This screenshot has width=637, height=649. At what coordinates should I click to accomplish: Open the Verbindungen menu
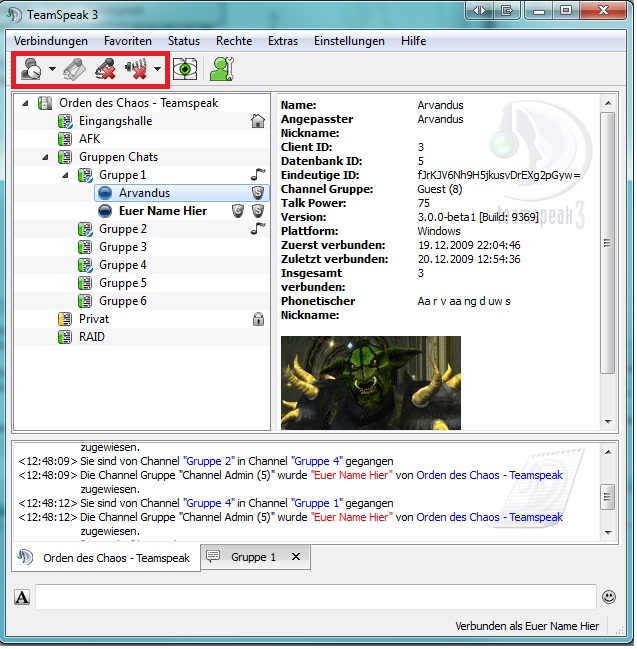51,41
